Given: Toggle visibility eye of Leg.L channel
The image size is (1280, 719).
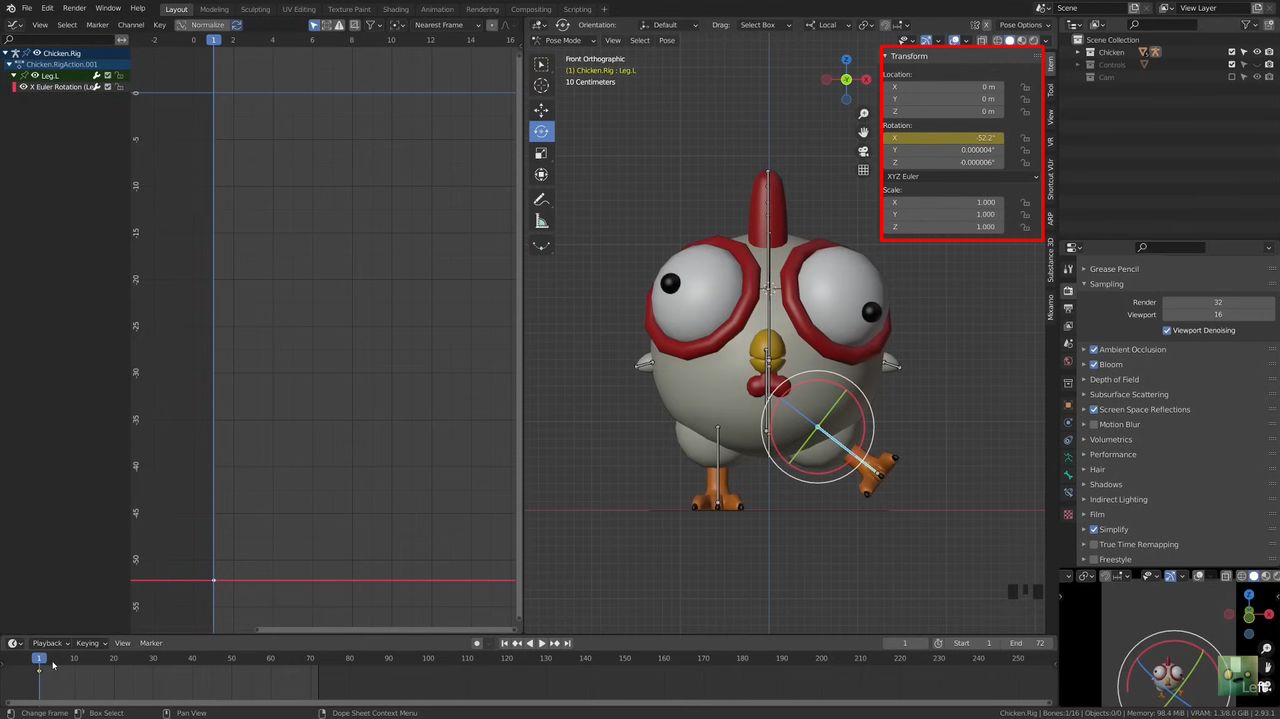Looking at the screenshot, I should point(34,75).
